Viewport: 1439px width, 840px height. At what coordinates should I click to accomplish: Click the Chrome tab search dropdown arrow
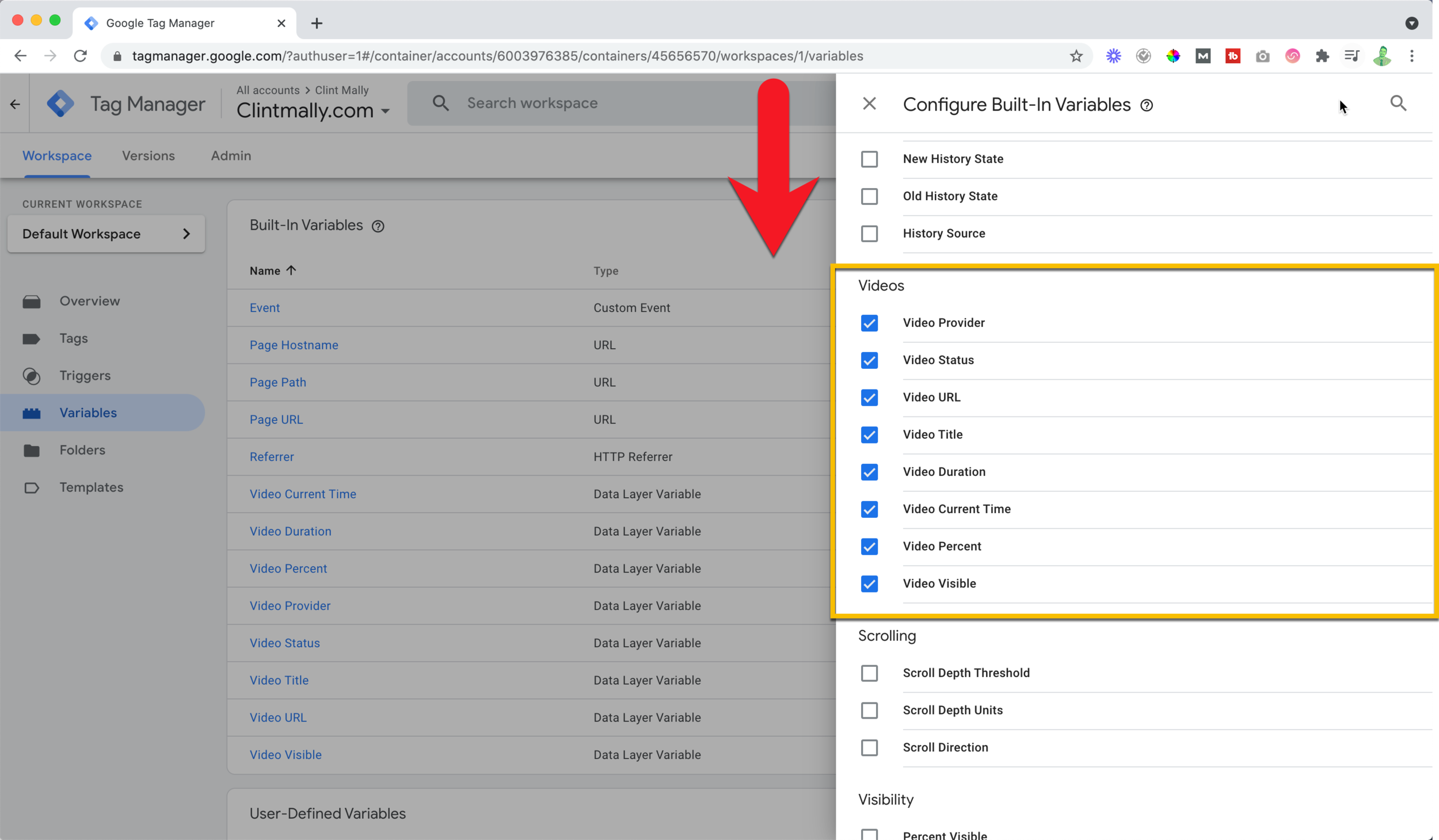(x=1411, y=23)
